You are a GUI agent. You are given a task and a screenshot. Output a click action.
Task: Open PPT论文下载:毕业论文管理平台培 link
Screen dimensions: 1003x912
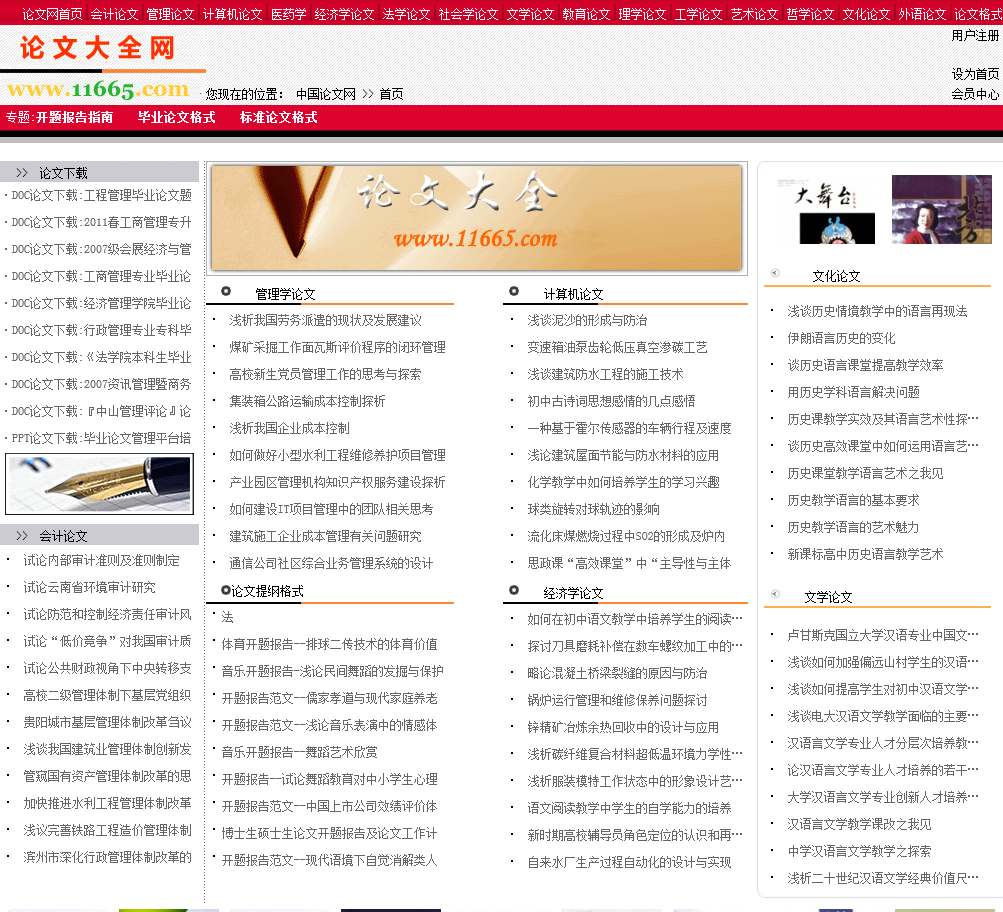point(102,438)
